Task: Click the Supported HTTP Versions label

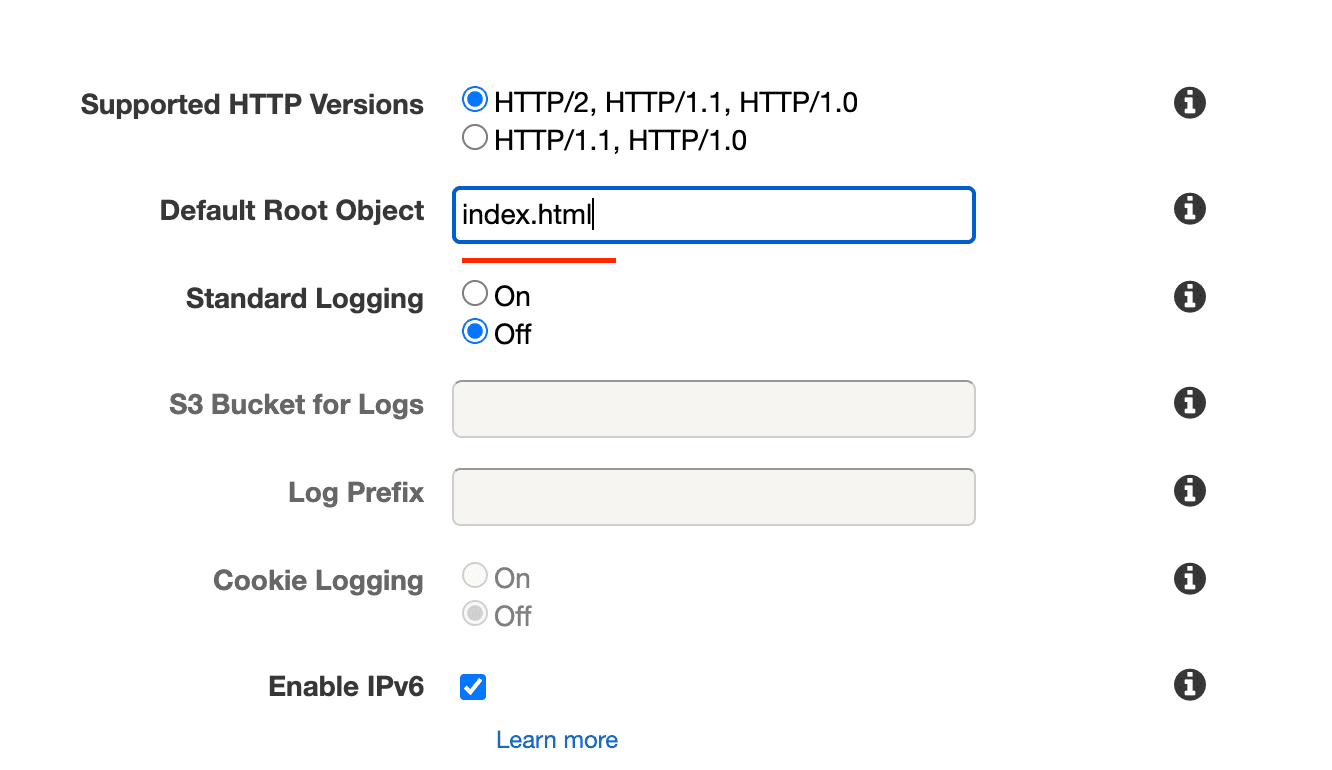Action: click(252, 104)
